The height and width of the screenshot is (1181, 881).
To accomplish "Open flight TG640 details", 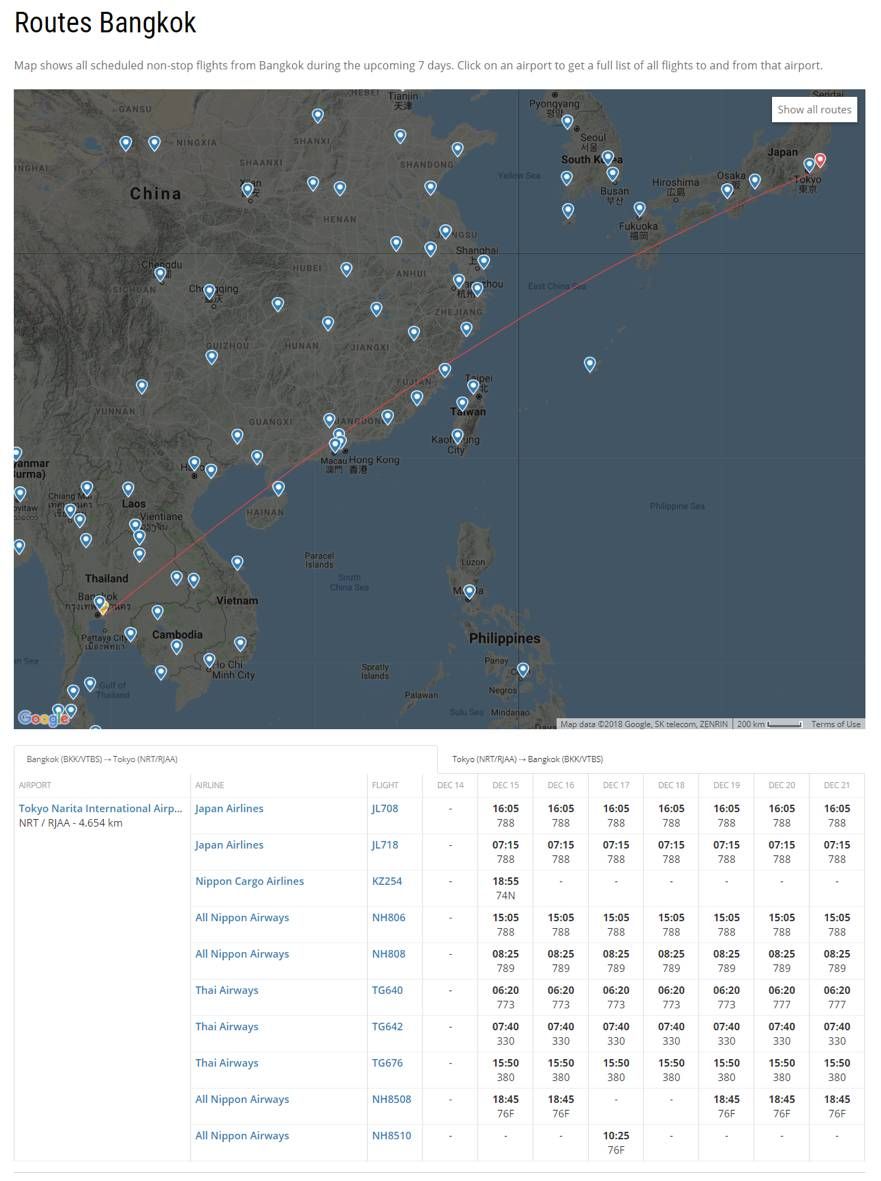I will pyautogui.click(x=387, y=990).
